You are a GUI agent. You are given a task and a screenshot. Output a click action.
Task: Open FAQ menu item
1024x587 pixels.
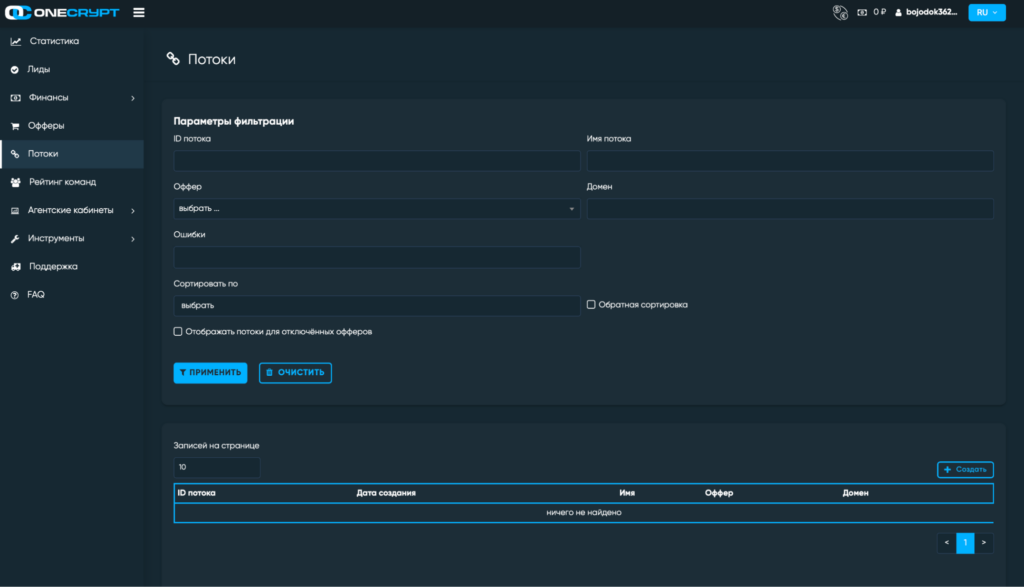pyautogui.click(x=36, y=294)
